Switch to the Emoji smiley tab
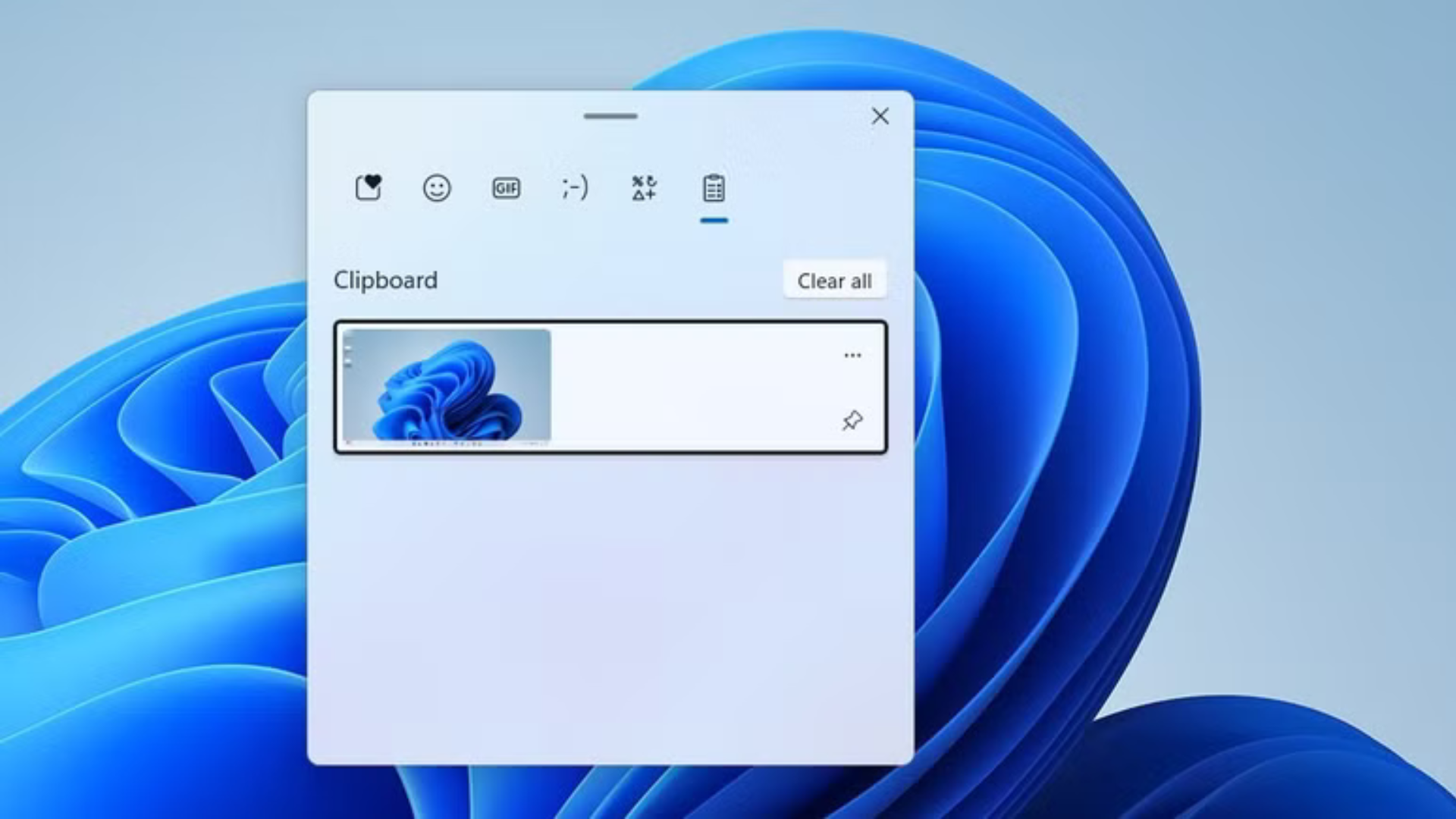Viewport: 1456px width, 819px height. point(437,187)
